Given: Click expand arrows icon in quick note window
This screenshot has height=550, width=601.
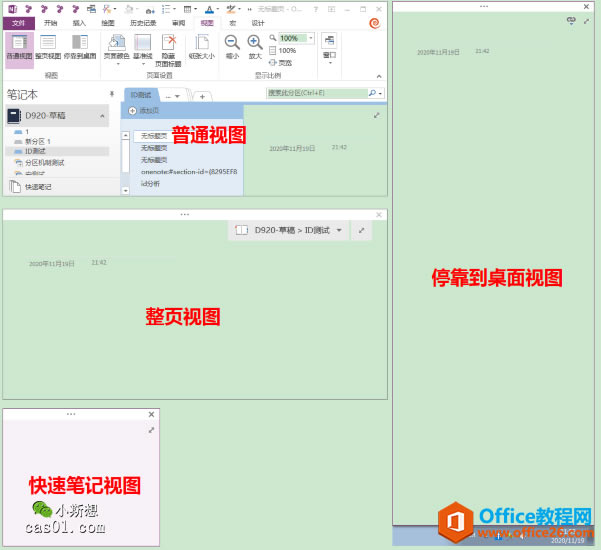Looking at the screenshot, I should pos(151,430).
